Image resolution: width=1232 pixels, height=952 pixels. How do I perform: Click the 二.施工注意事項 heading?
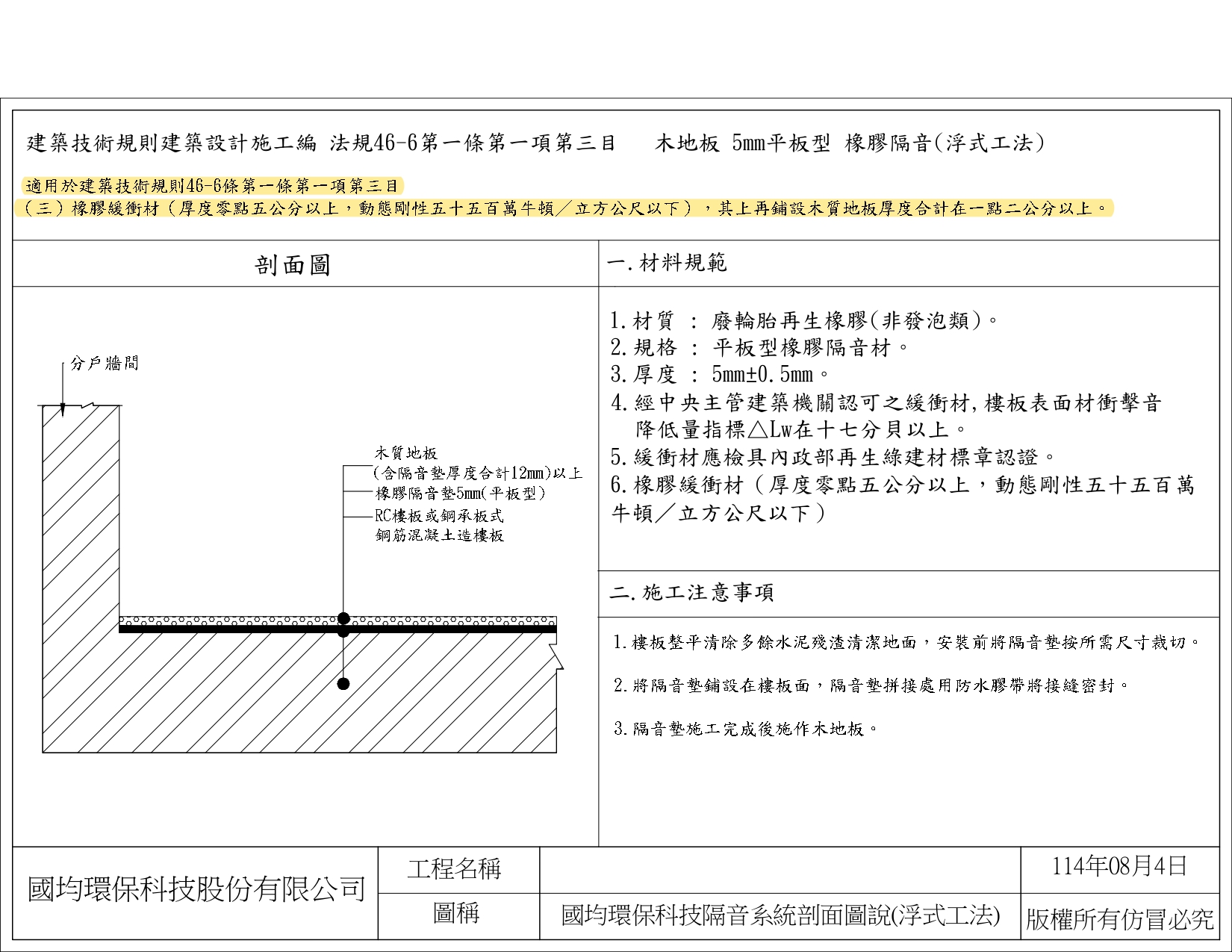691,593
